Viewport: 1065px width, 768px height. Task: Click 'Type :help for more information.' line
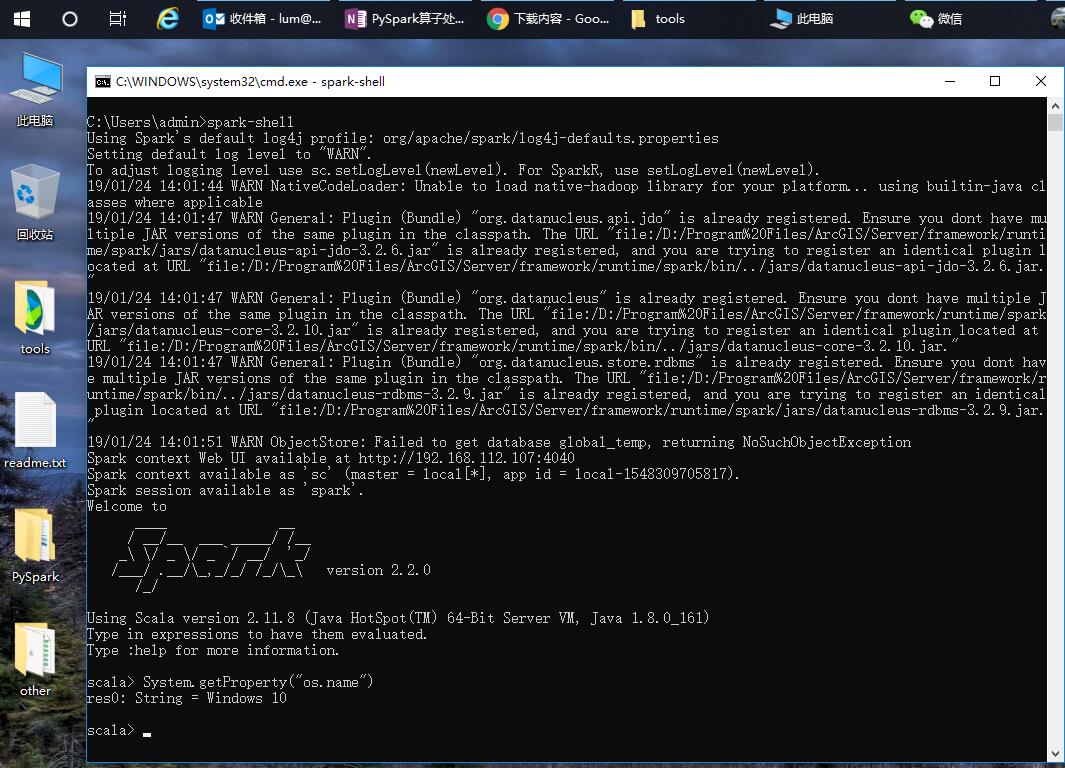point(213,651)
